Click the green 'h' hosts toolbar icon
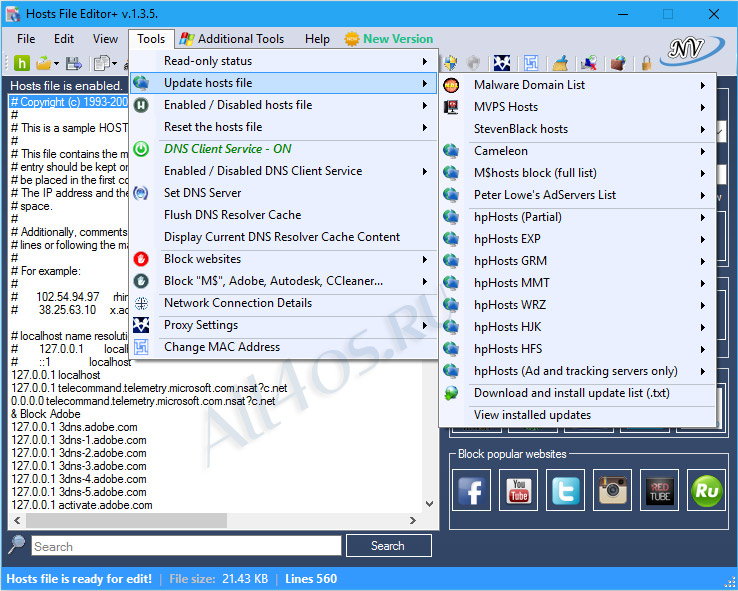 [22, 63]
